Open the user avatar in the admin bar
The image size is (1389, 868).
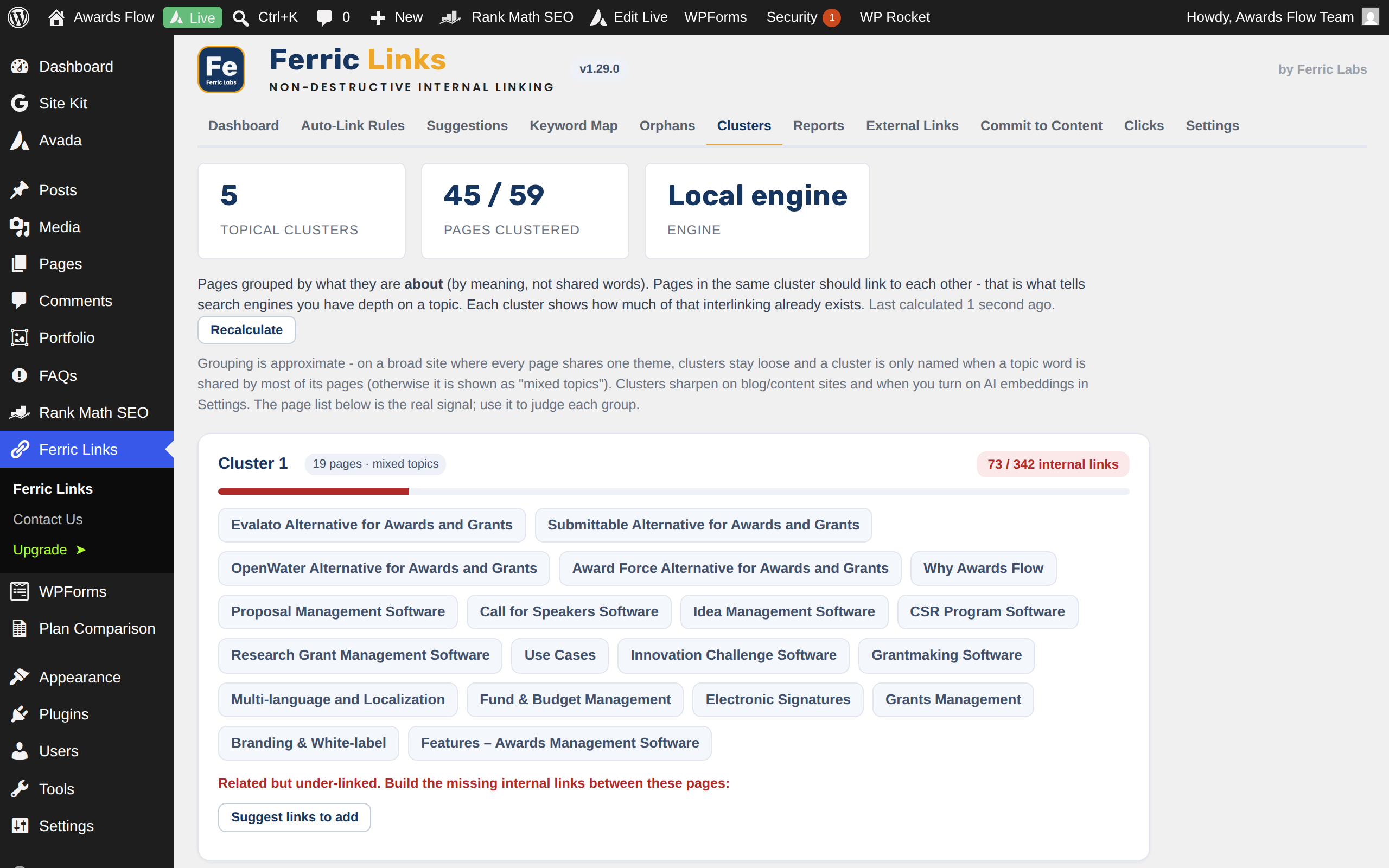tap(1371, 17)
